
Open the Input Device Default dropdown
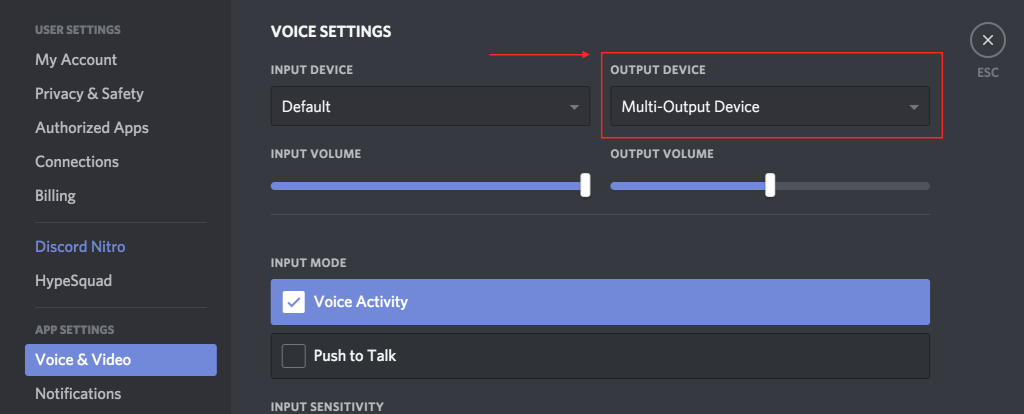[430, 106]
